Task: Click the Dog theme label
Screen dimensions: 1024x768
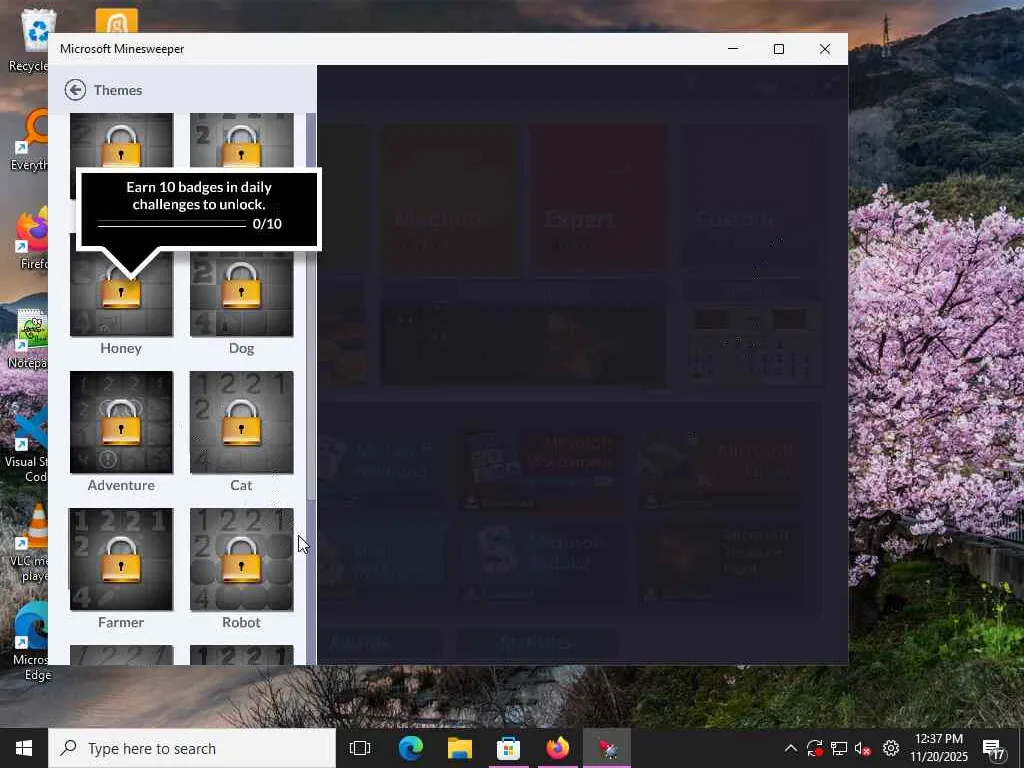Action: tap(241, 348)
